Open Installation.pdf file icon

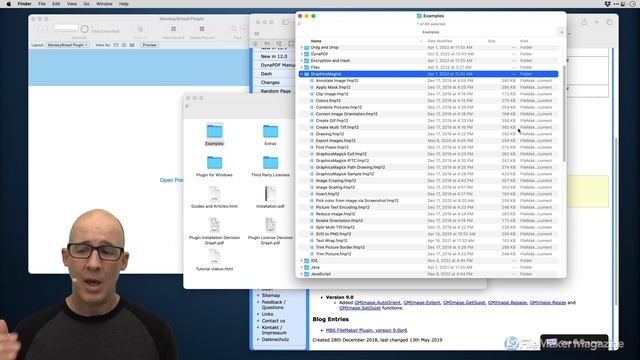click(x=270, y=194)
